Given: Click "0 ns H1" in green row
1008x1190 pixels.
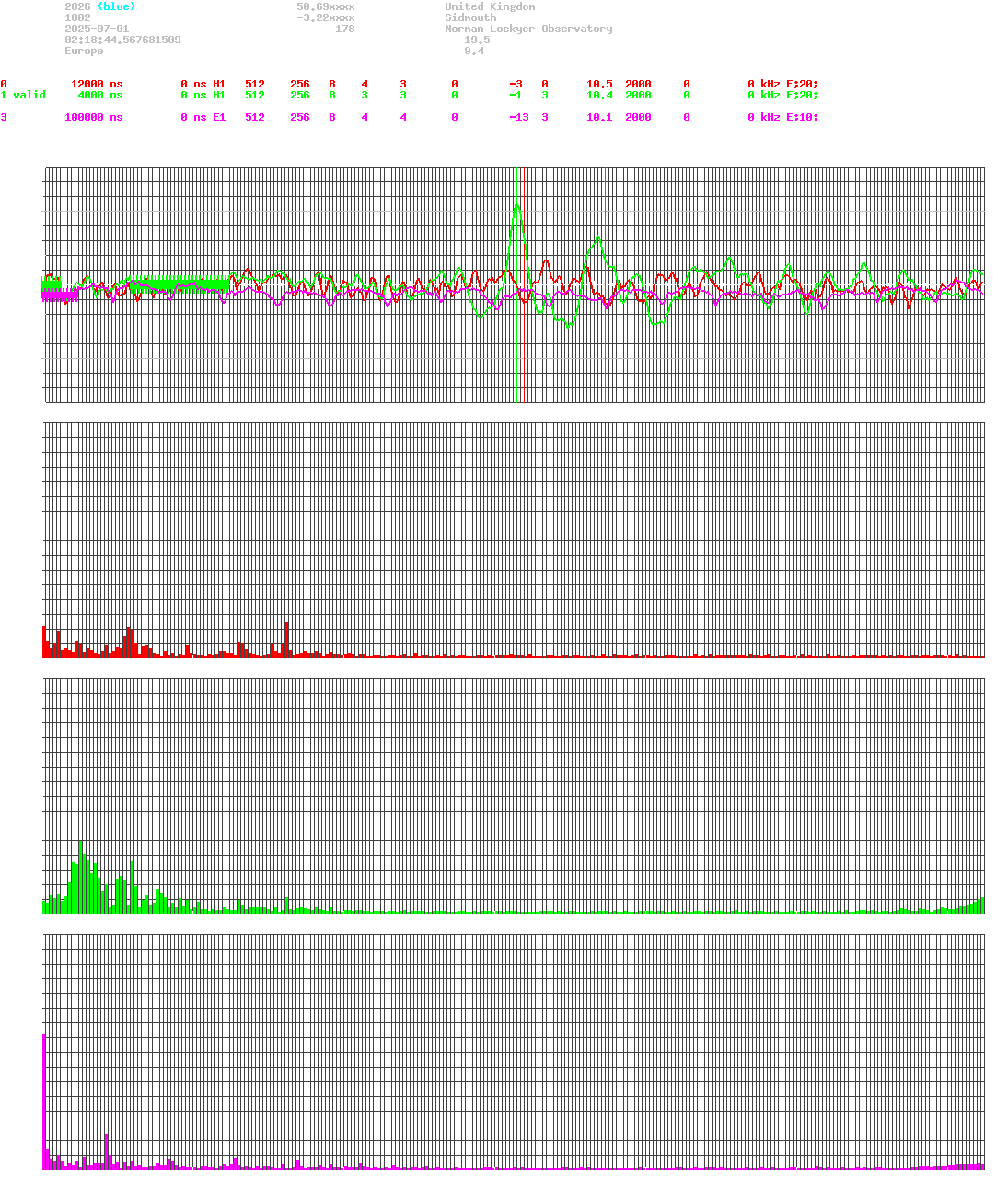Looking at the screenshot, I should (x=203, y=95).
